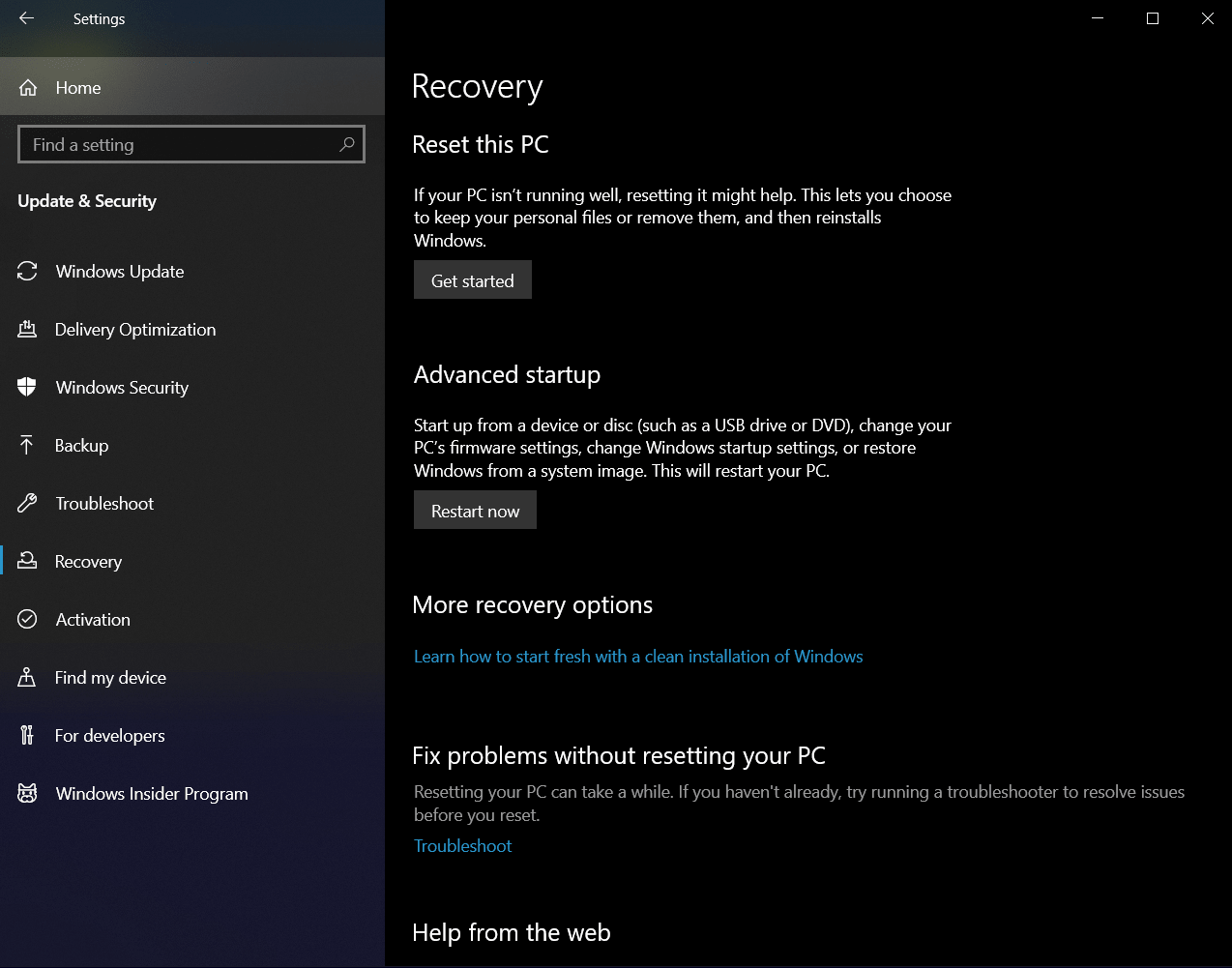
Task: Click the Settings window title text
Action: coord(99,19)
